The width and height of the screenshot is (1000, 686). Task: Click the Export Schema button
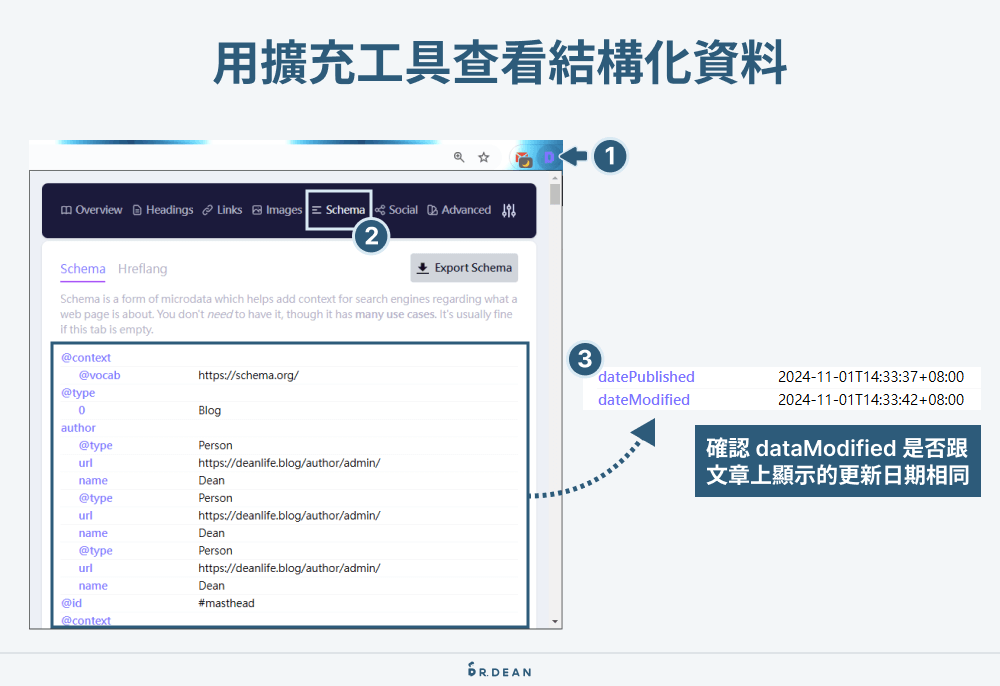coord(464,267)
